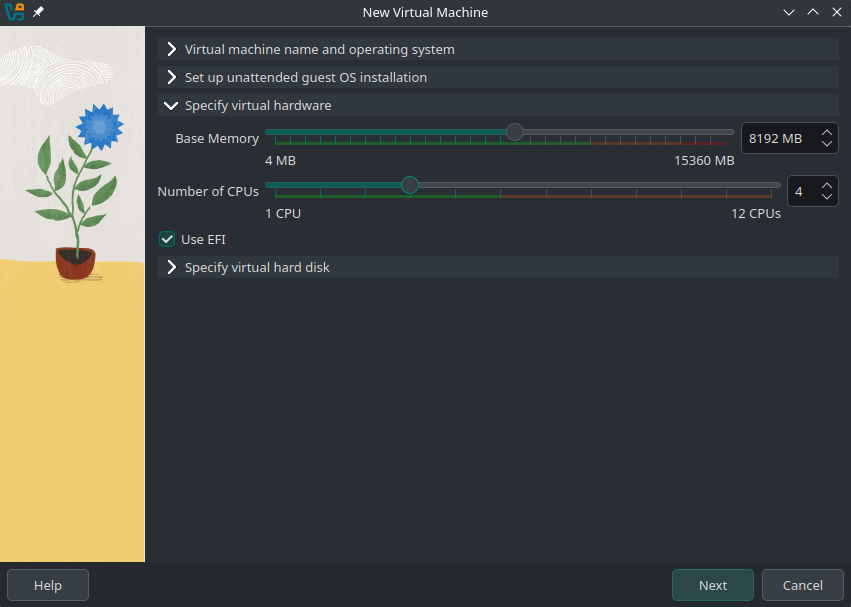Viewport: 851px width, 607px height.
Task: Click the keep-below arrow in title bar
Action: click(789, 13)
